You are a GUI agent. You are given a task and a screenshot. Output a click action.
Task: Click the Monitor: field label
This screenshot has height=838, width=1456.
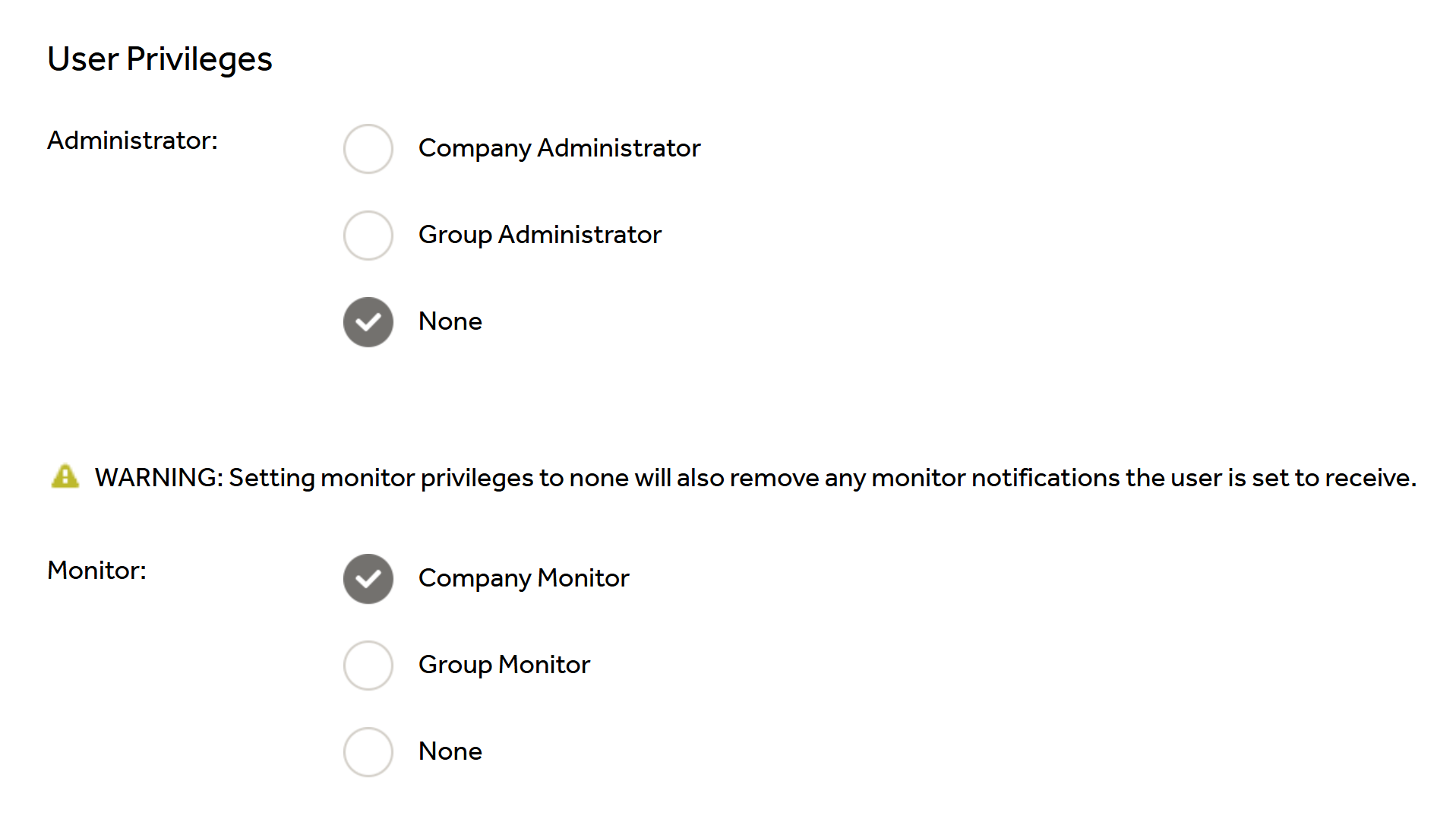click(x=96, y=571)
